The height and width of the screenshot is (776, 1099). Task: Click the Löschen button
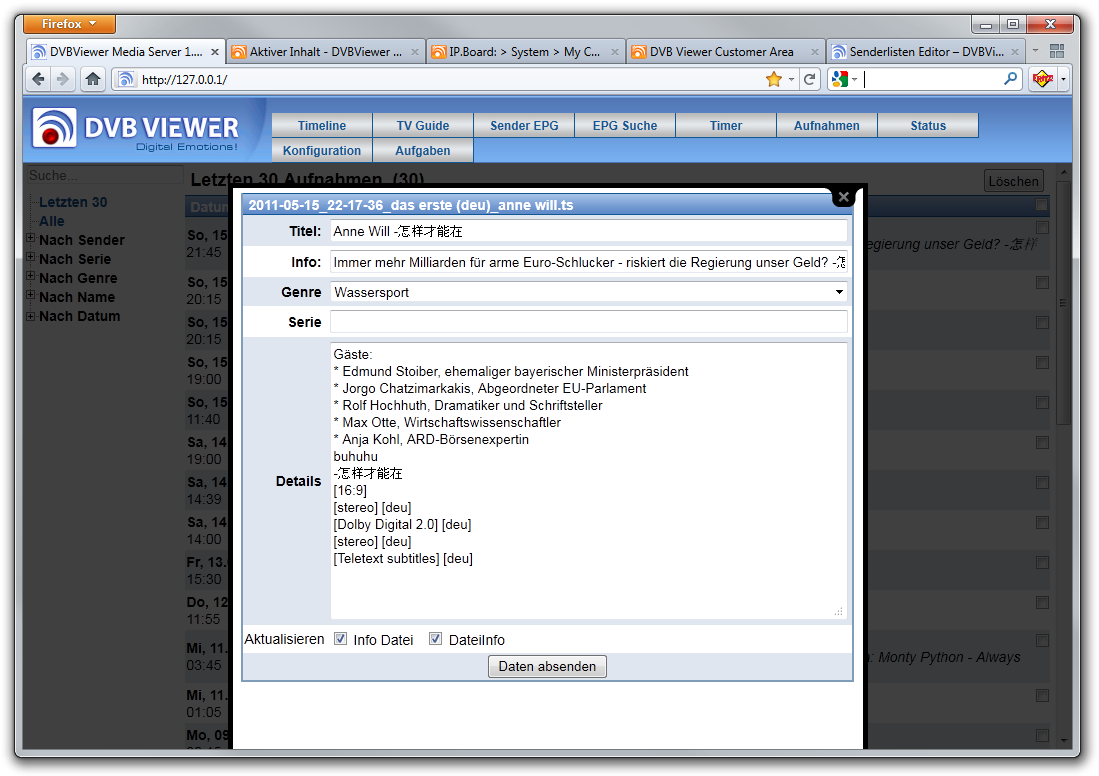tap(1013, 181)
